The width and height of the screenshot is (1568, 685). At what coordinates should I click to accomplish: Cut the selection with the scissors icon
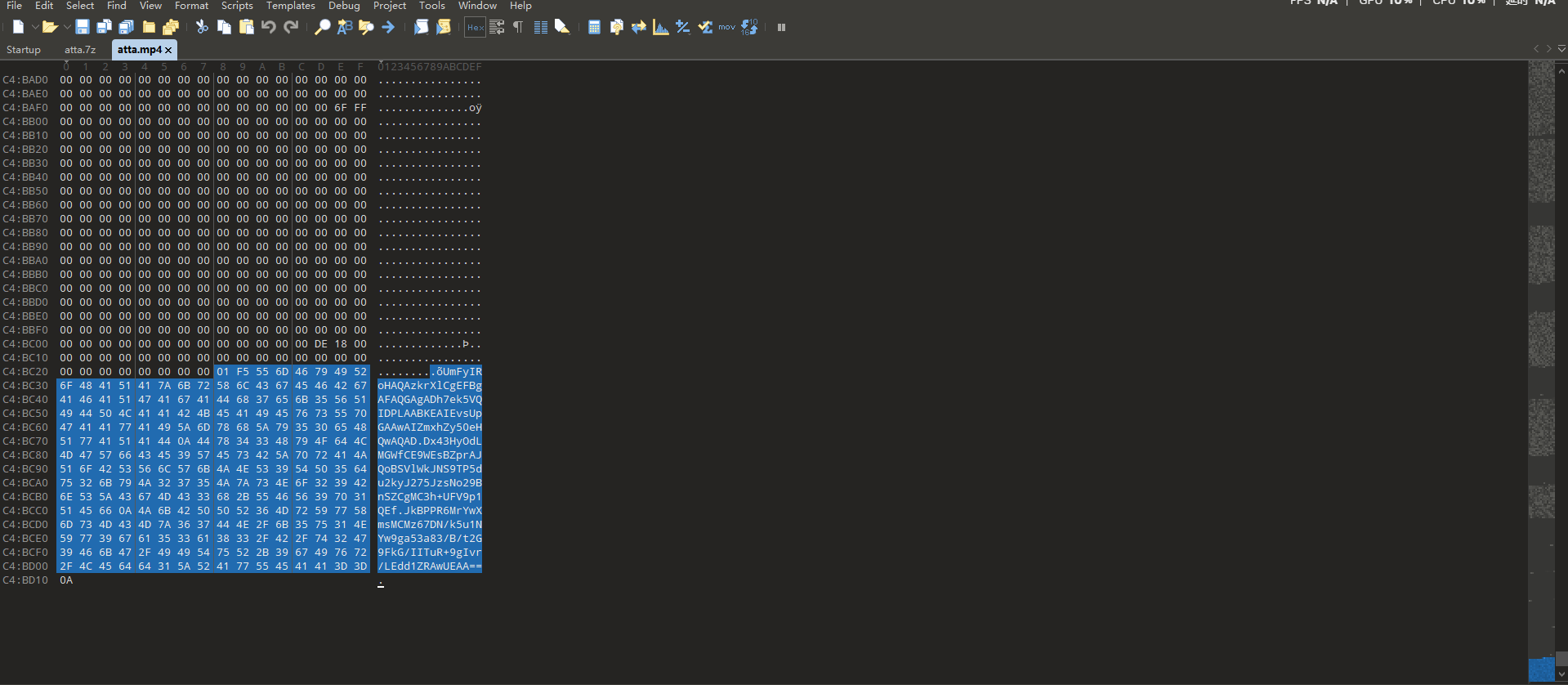[202, 27]
